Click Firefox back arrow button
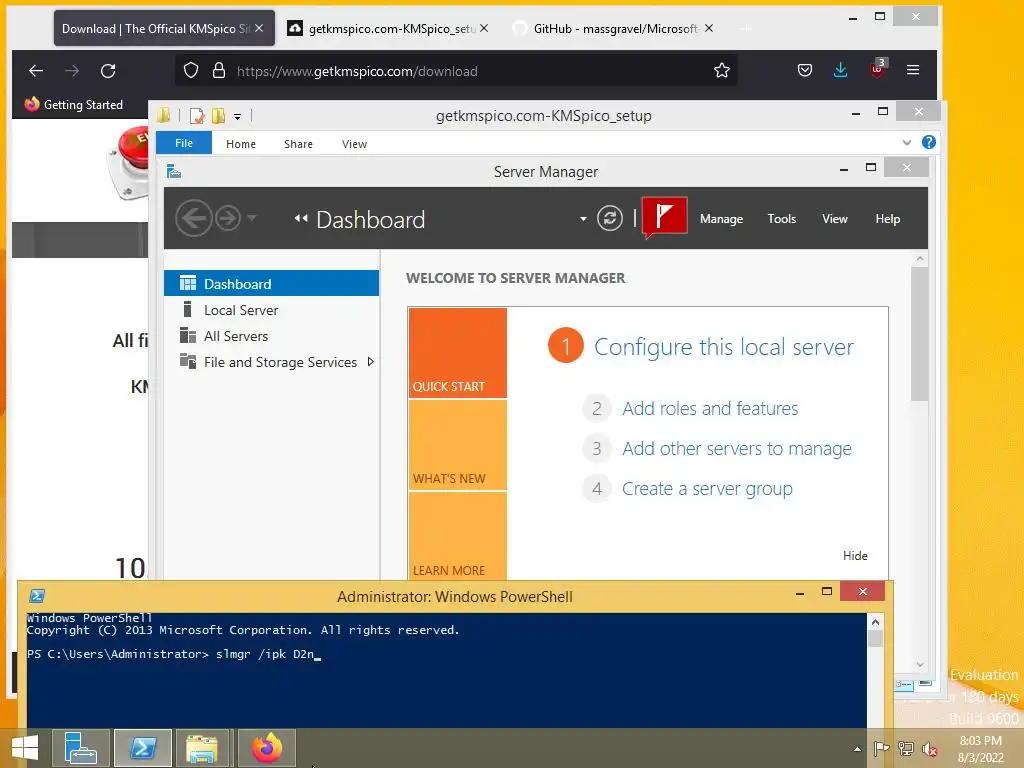Image resolution: width=1024 pixels, height=768 pixels. tap(36, 71)
